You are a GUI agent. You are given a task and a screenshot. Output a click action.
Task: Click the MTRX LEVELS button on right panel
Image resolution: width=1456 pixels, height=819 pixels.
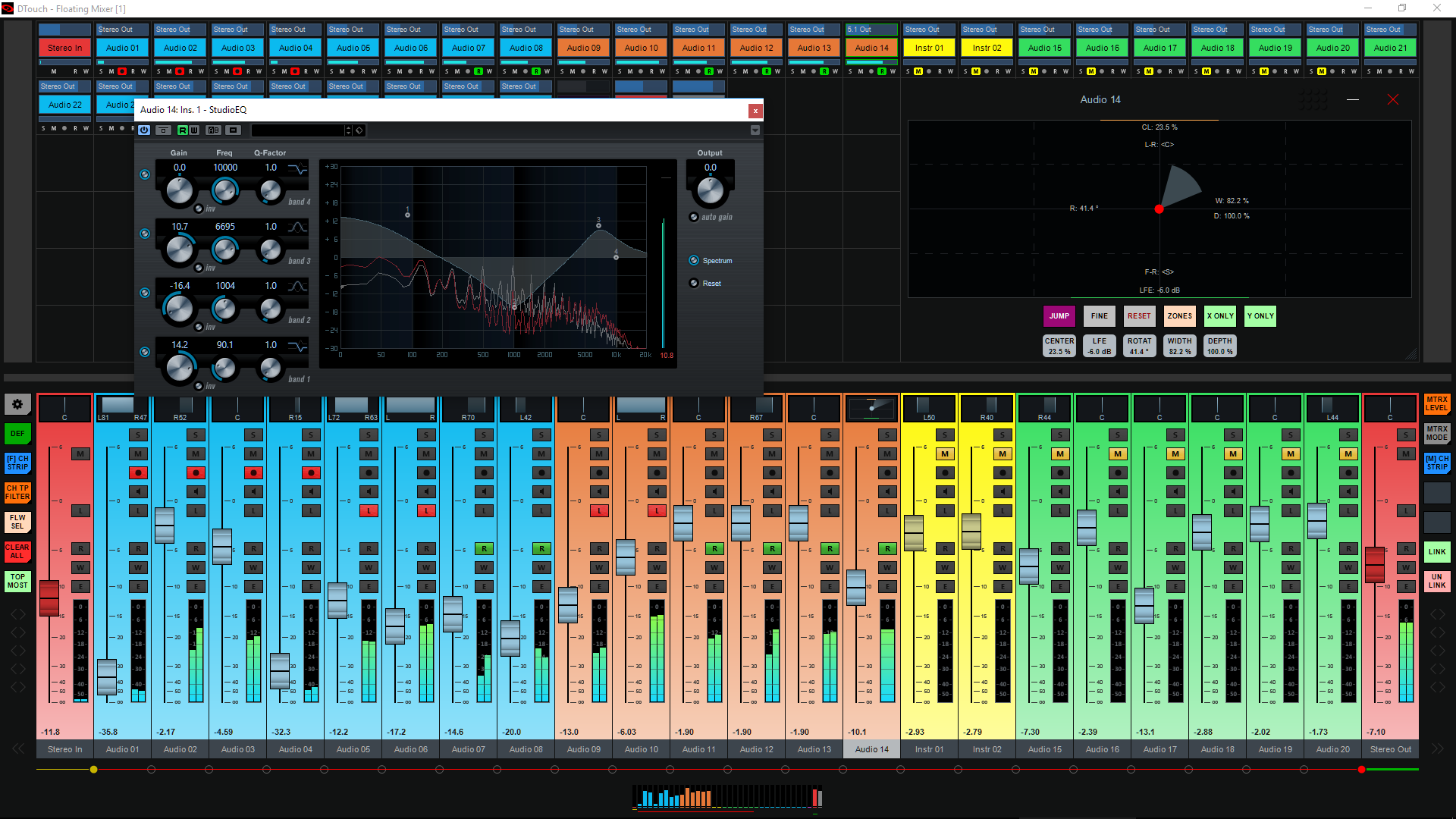click(x=1436, y=405)
